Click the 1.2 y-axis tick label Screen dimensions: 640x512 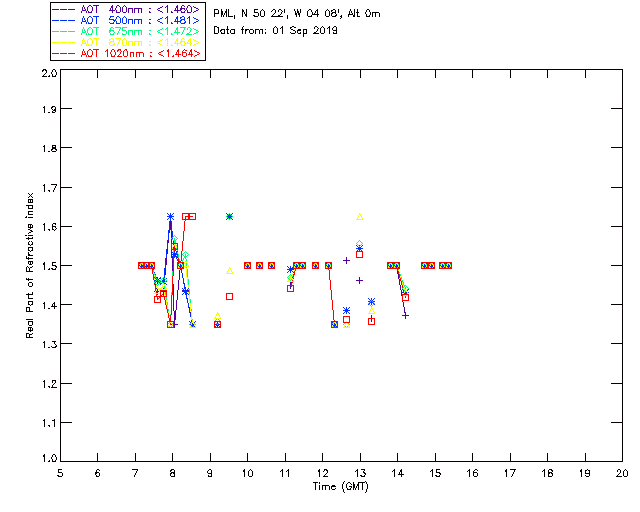49,384
